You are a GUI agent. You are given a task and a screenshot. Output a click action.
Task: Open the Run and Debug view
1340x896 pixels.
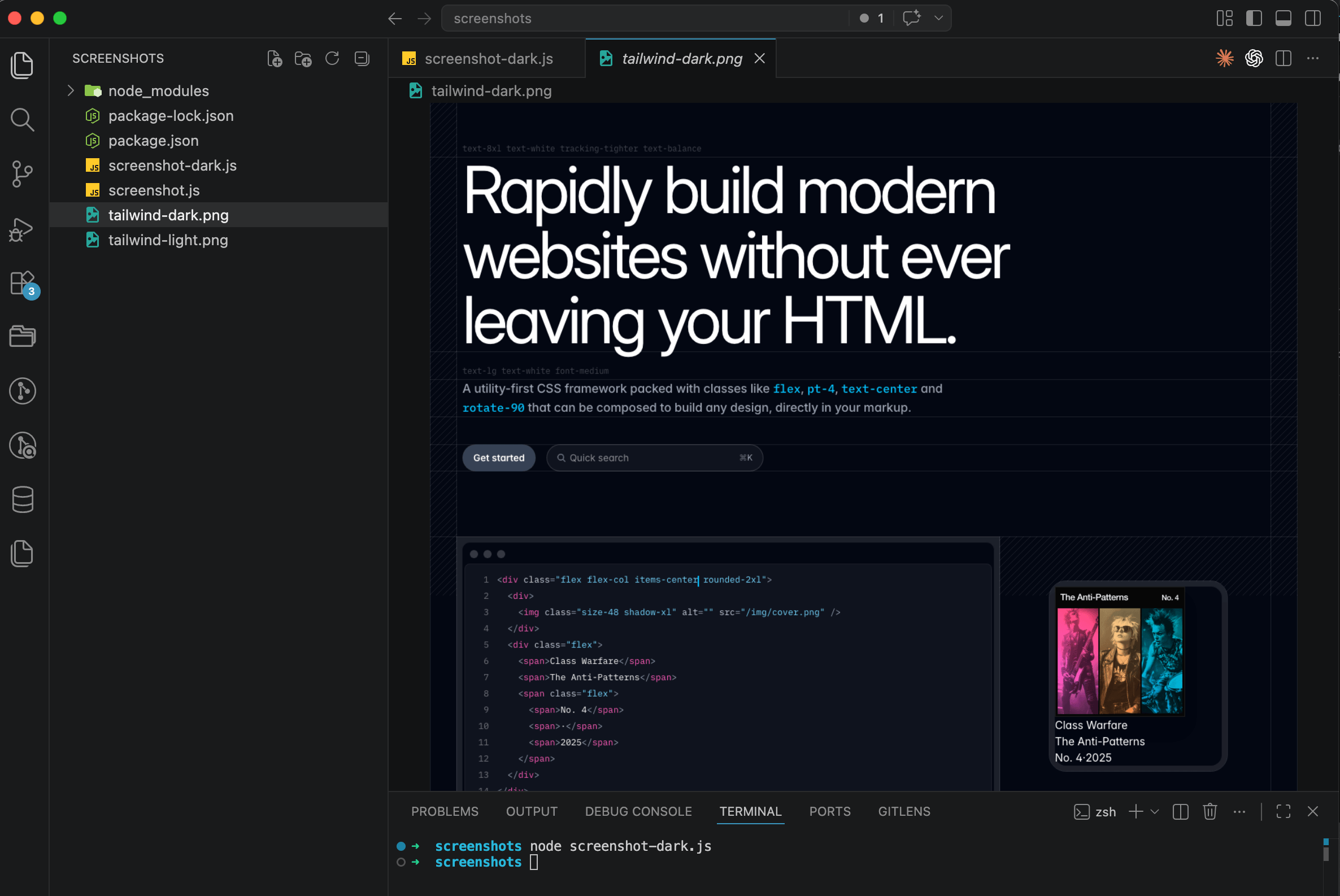click(x=22, y=229)
